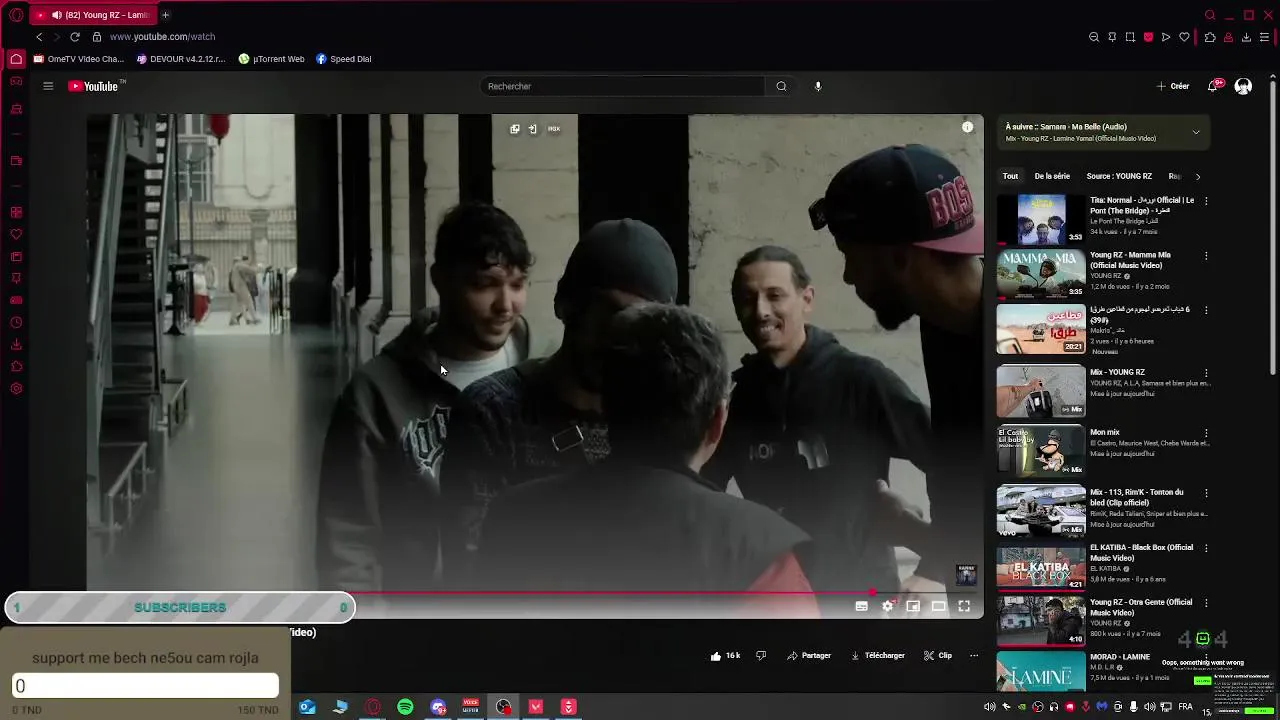Take a snapshot with the capture icon
Viewport: 1280px width, 720px height.
(x=1130, y=37)
